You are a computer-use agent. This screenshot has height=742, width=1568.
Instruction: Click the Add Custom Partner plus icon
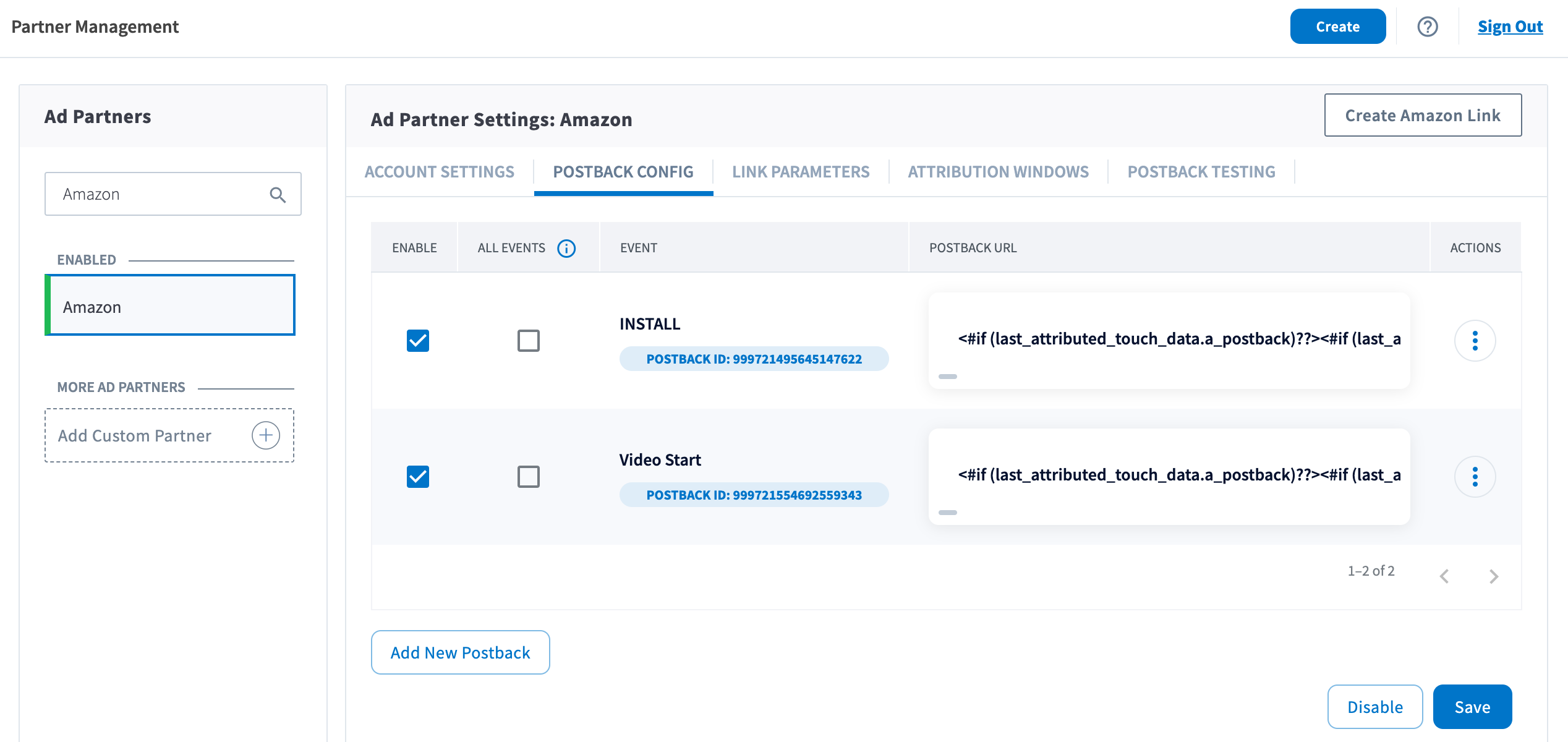[266, 435]
